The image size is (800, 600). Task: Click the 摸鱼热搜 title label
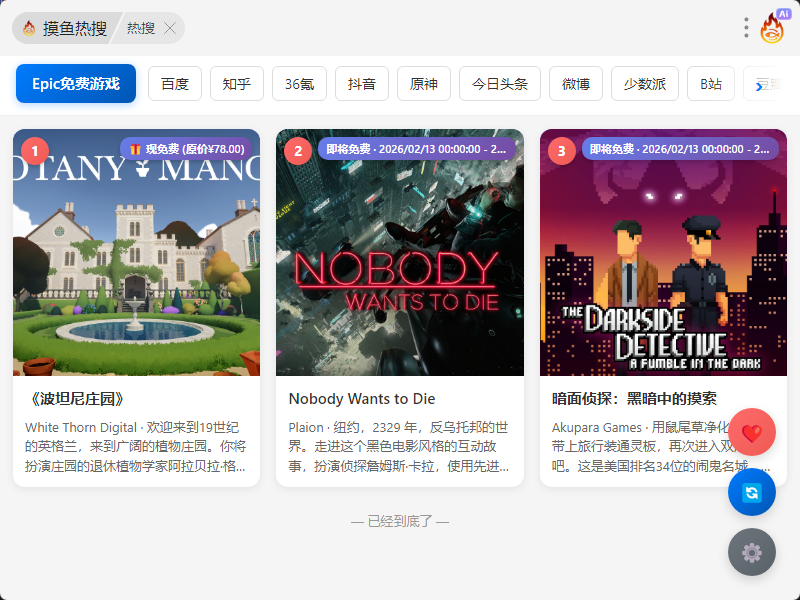75,28
